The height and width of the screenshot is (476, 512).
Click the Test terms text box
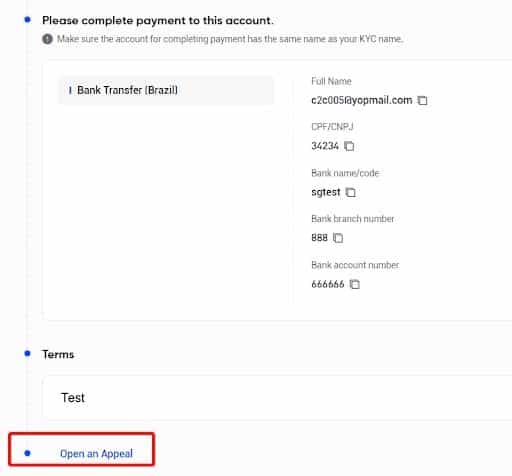tap(277, 397)
